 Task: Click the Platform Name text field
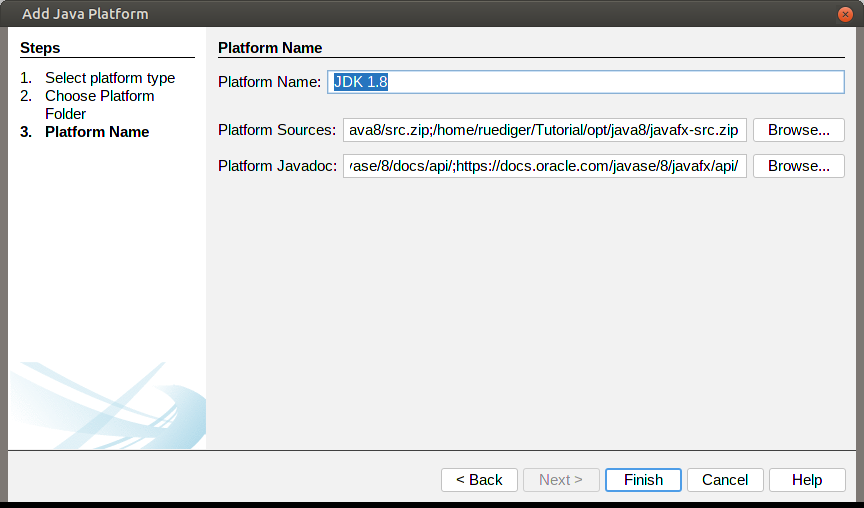click(x=586, y=82)
